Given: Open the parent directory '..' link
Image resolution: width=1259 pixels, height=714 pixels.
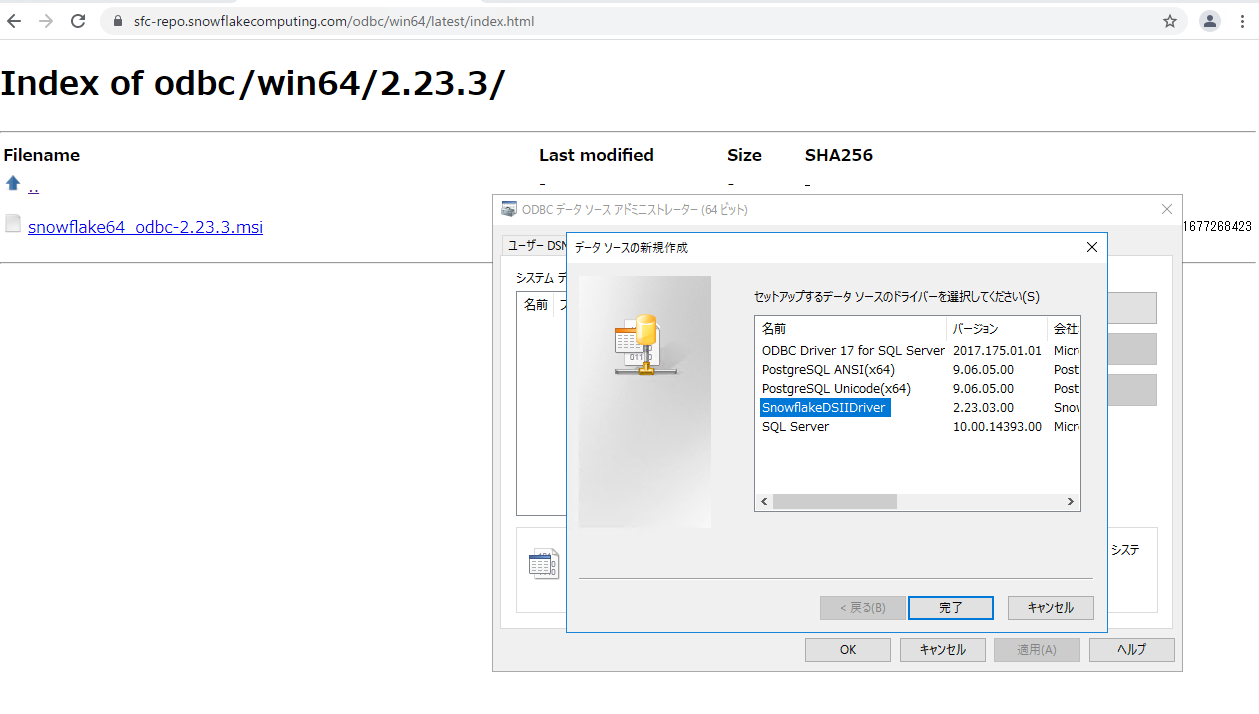Looking at the screenshot, I should tap(33, 186).
